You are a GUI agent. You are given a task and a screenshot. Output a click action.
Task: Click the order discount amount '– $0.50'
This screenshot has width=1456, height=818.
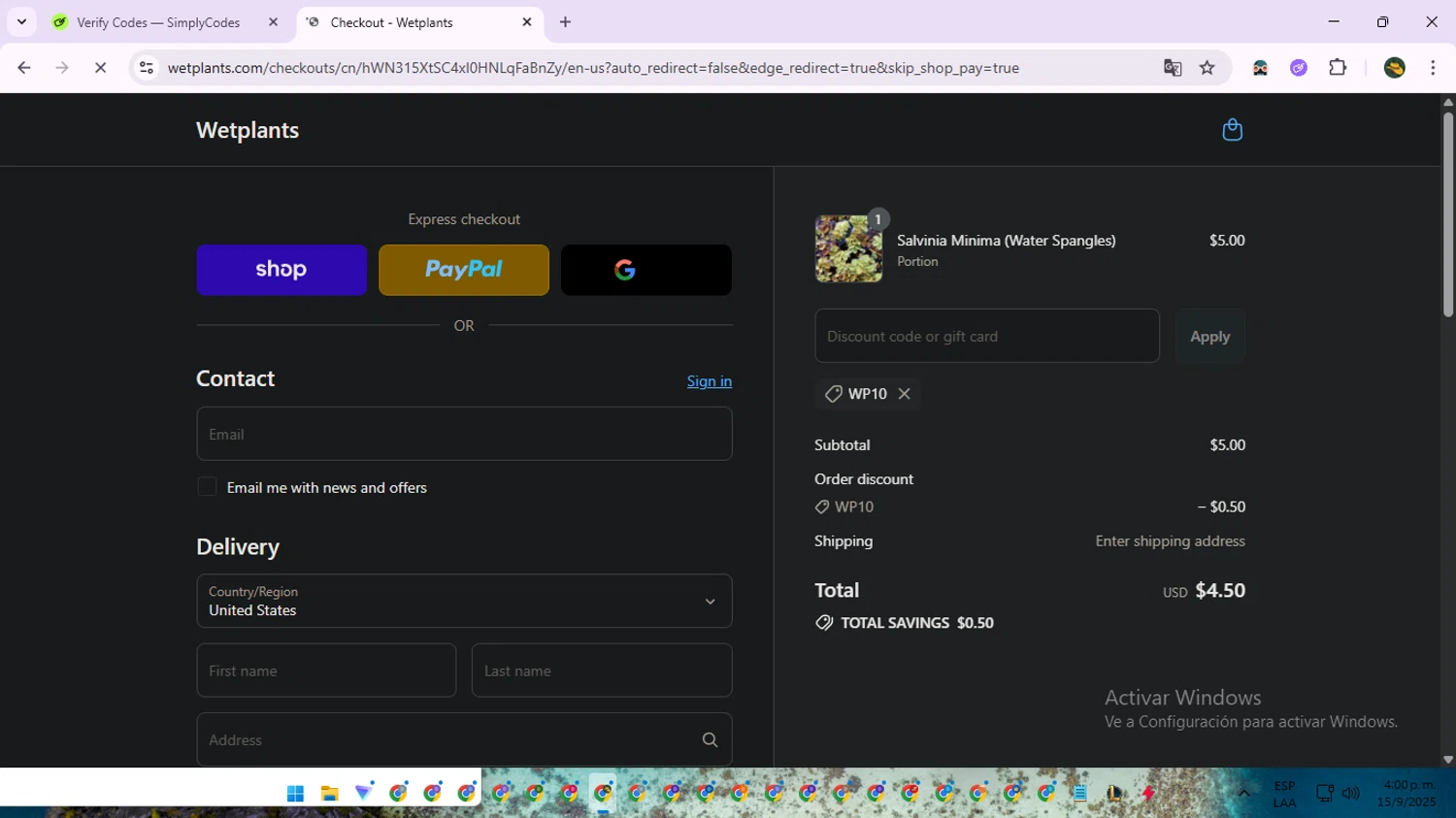pos(1221,507)
